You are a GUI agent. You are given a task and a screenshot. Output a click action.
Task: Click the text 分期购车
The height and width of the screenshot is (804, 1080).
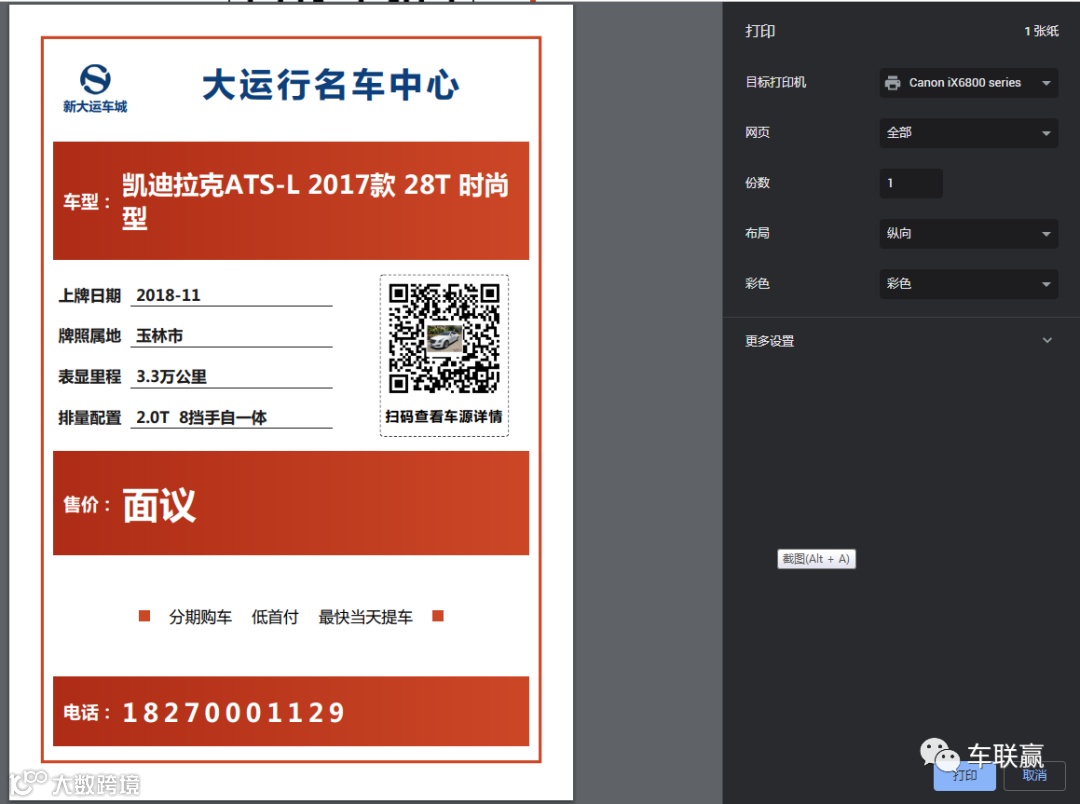(200, 617)
